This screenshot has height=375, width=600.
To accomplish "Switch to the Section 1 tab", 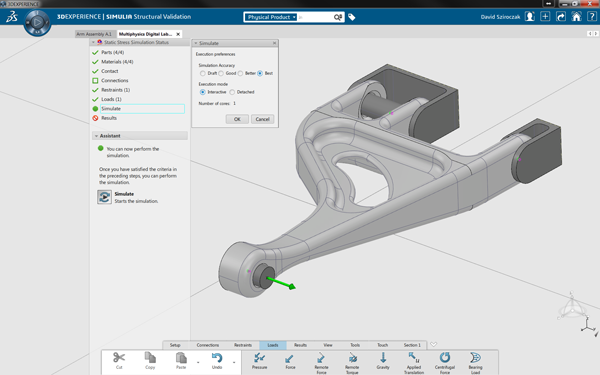I will pos(412,345).
